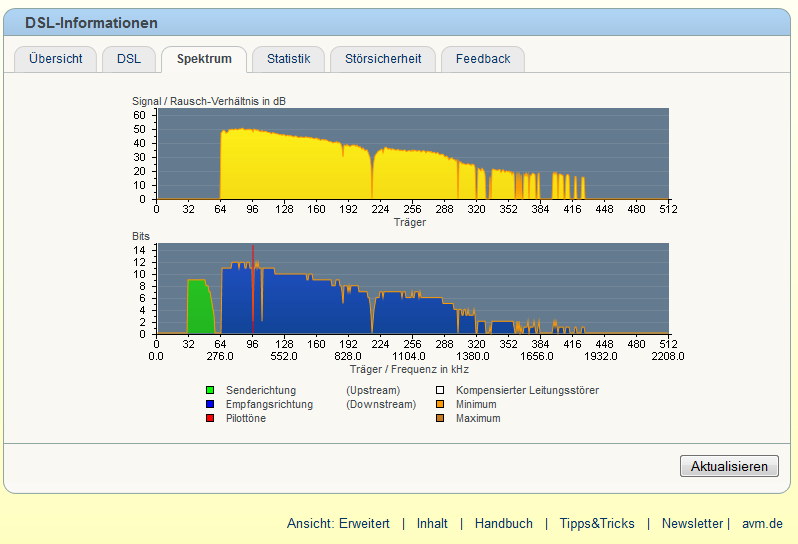
Task: Visit the avm.de link
Action: point(762,523)
